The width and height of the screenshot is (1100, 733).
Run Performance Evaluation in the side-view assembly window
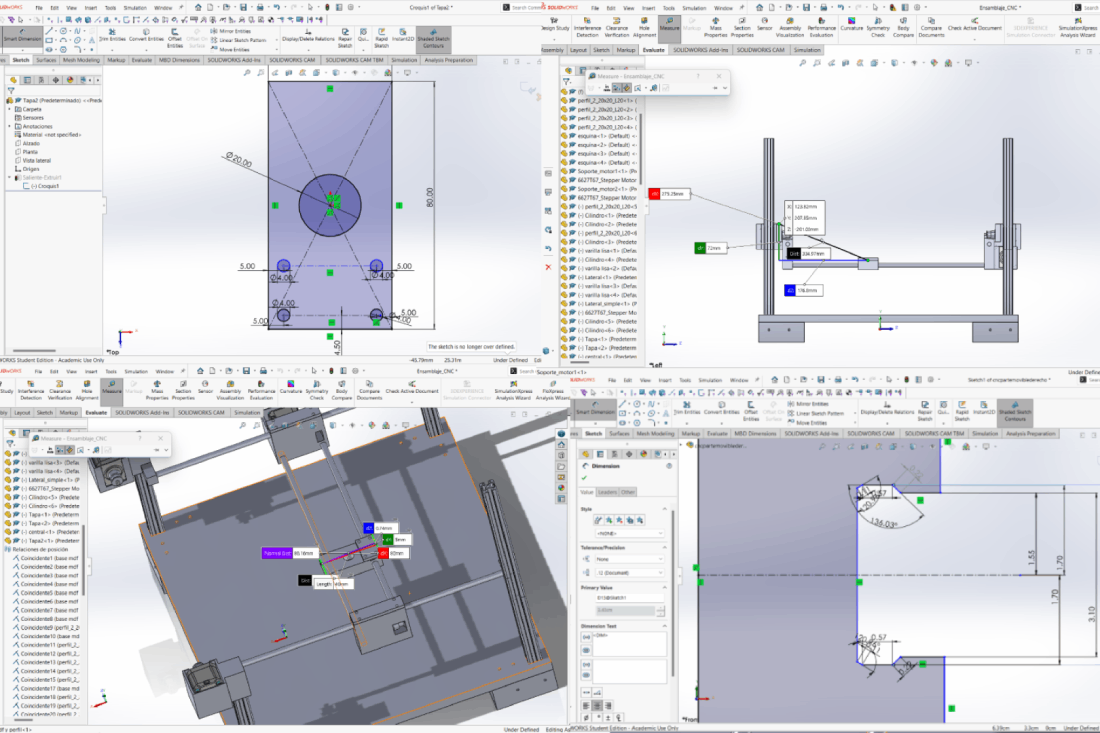(821, 29)
